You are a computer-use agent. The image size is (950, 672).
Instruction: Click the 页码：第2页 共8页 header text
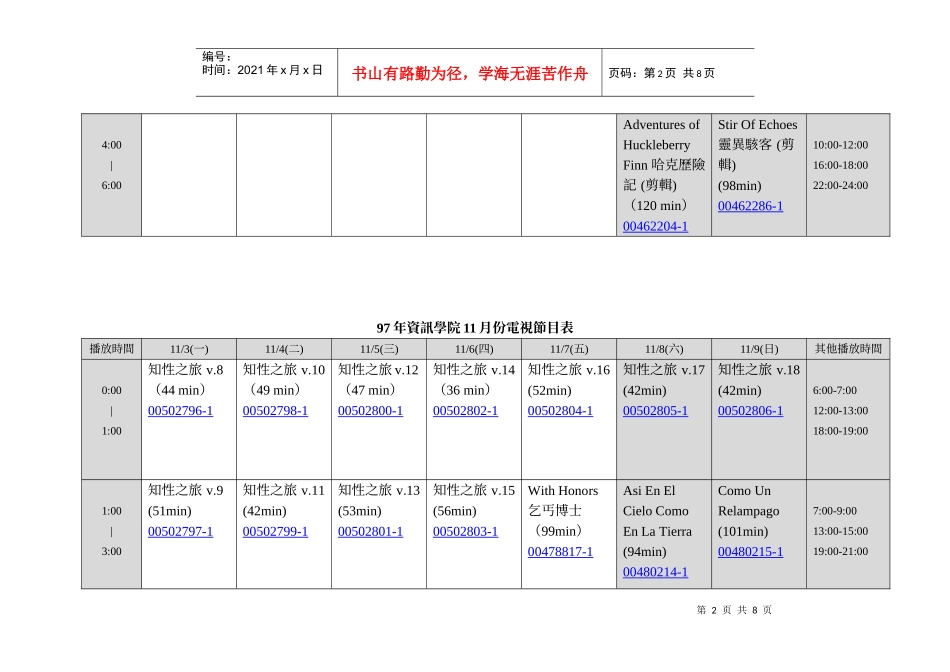pyautogui.click(x=662, y=73)
